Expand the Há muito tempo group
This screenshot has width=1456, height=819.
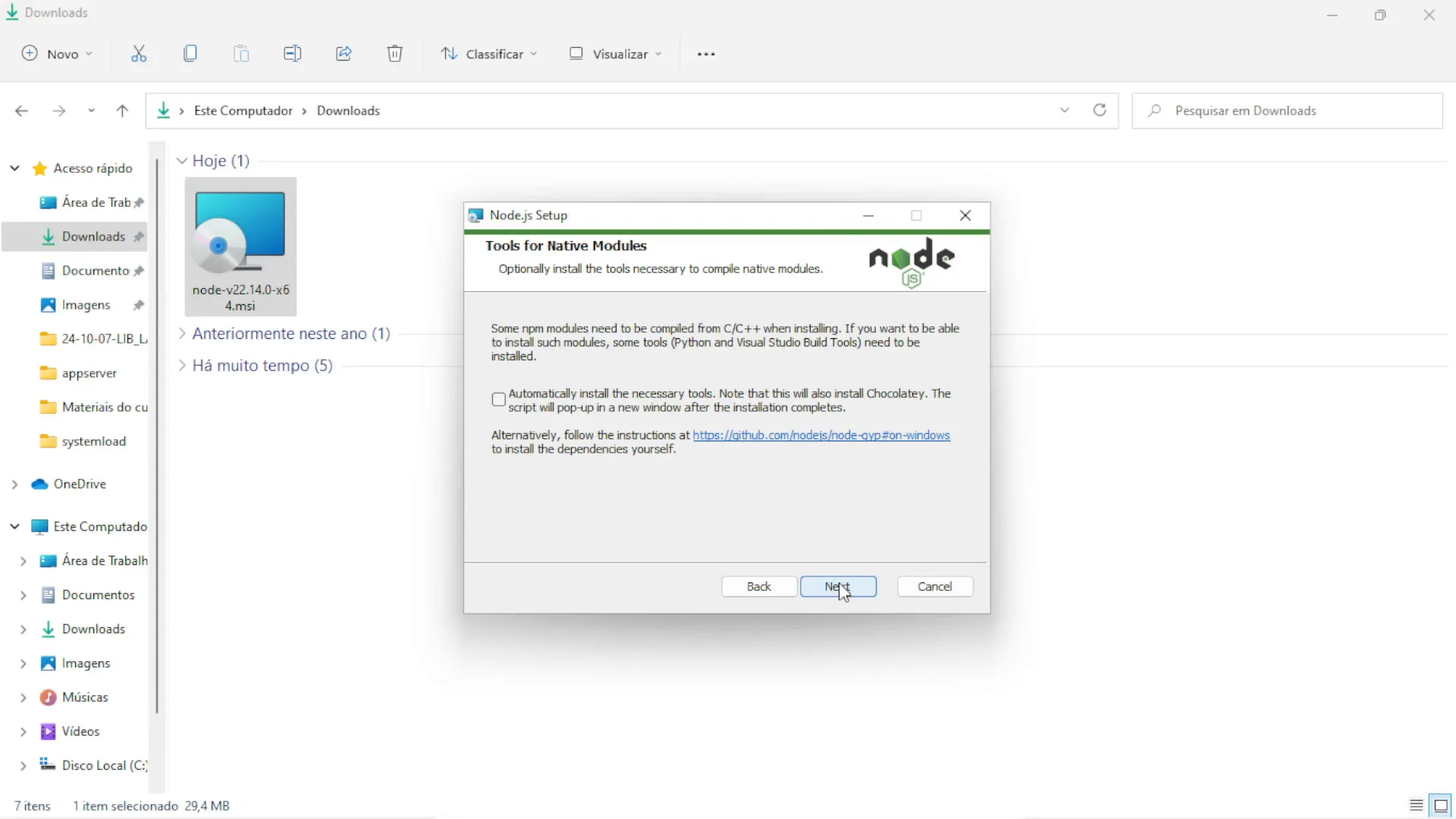[182, 366]
